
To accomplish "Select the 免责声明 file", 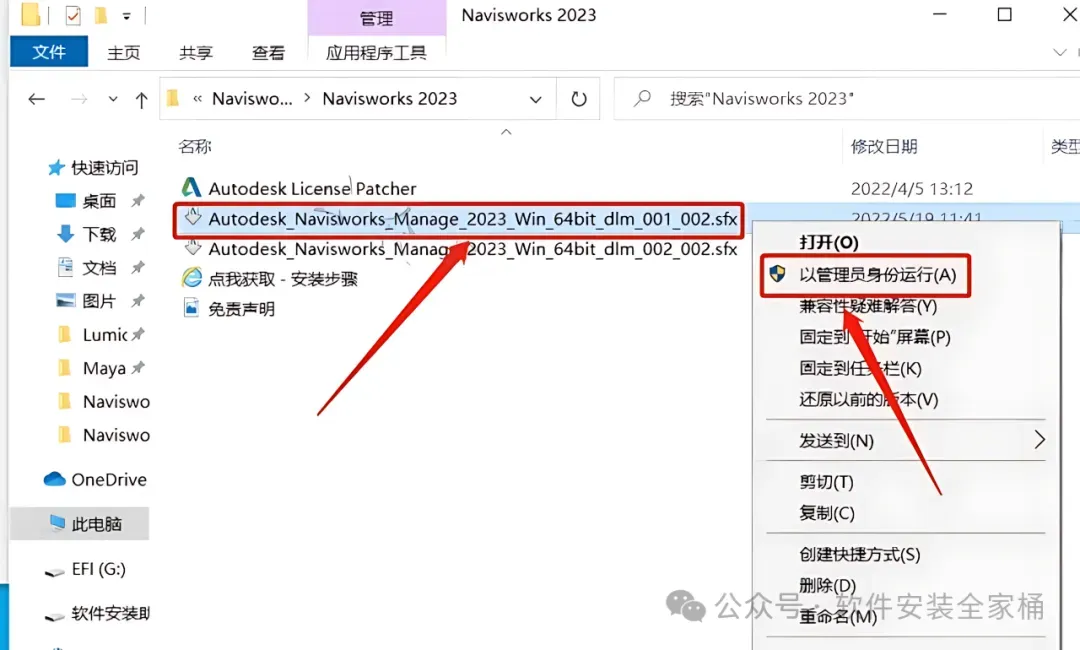I will [x=242, y=308].
